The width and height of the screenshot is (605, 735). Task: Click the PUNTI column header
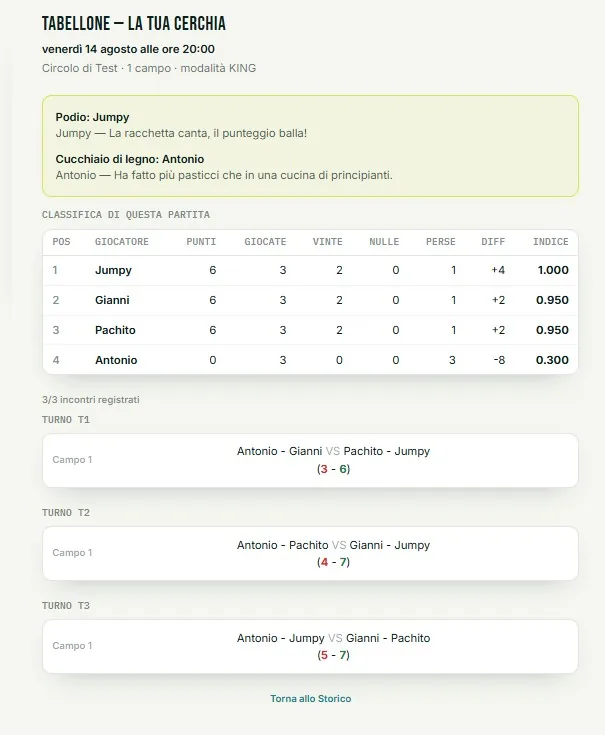click(x=201, y=242)
